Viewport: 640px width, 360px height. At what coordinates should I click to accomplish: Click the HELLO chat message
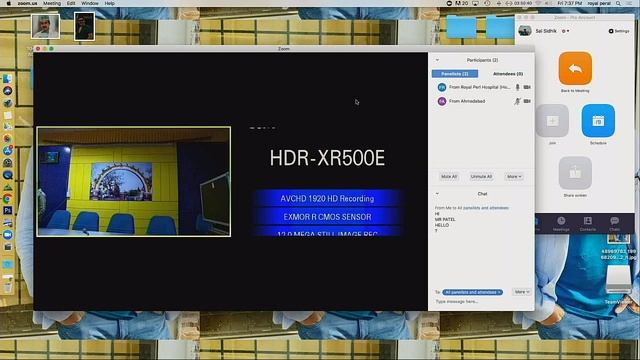coord(442,225)
